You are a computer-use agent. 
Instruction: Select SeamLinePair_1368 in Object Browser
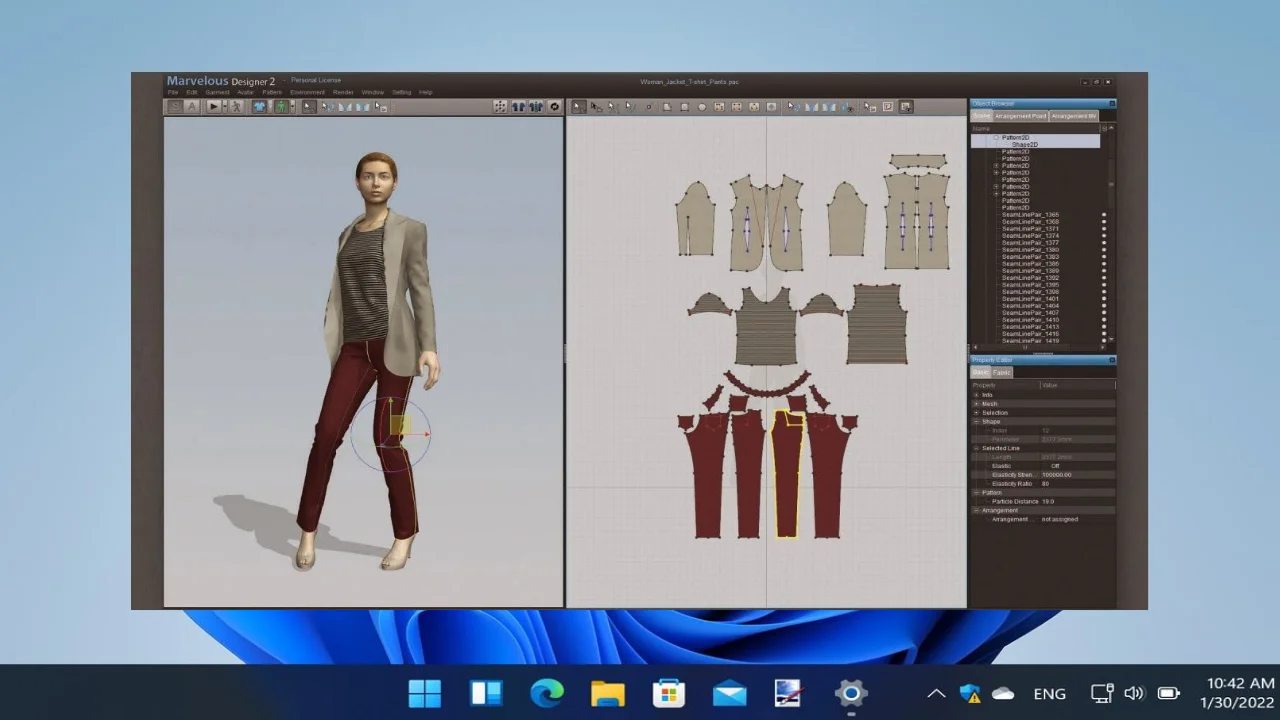tap(1030, 221)
